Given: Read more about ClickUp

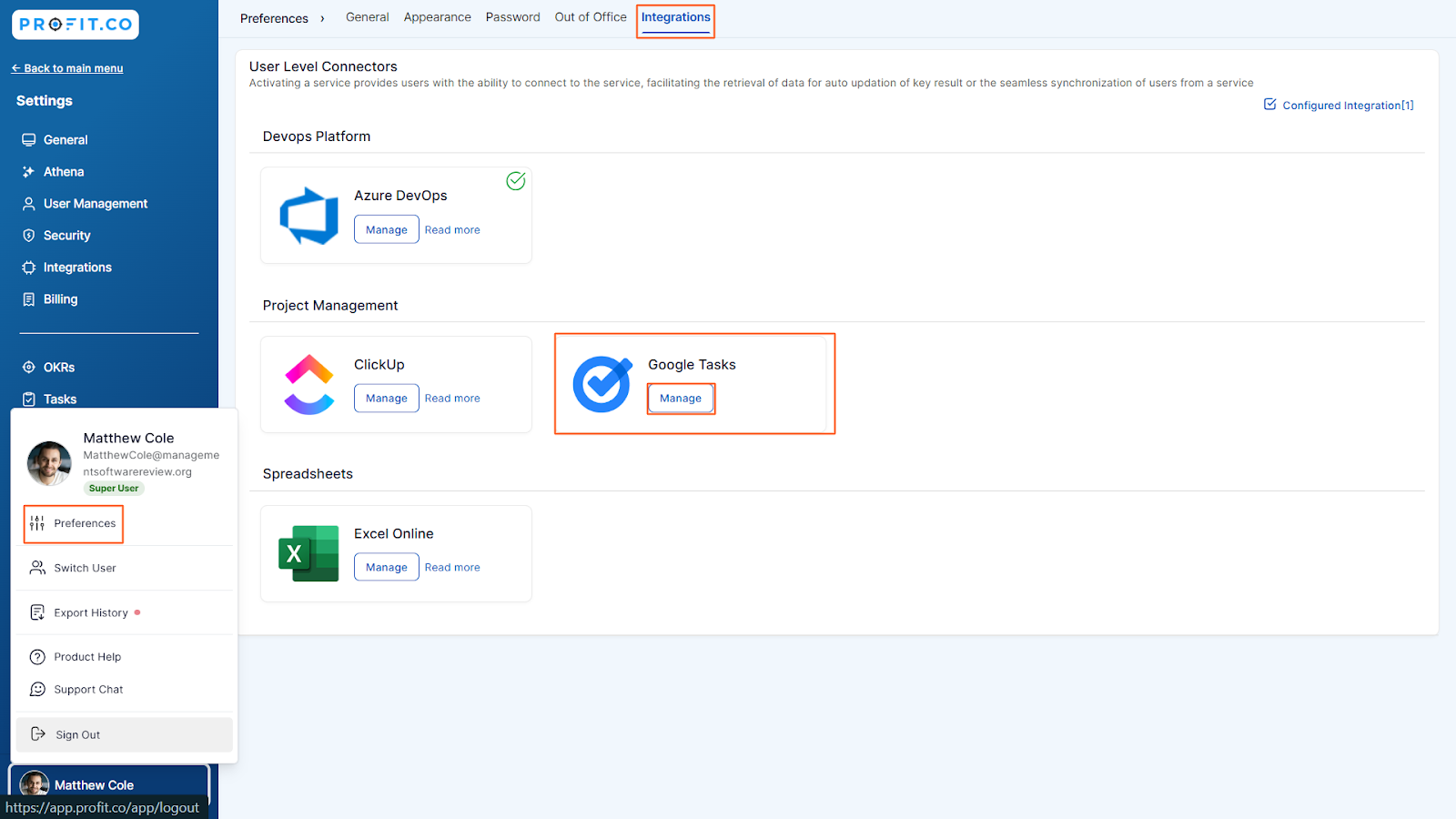Looking at the screenshot, I should (452, 399).
